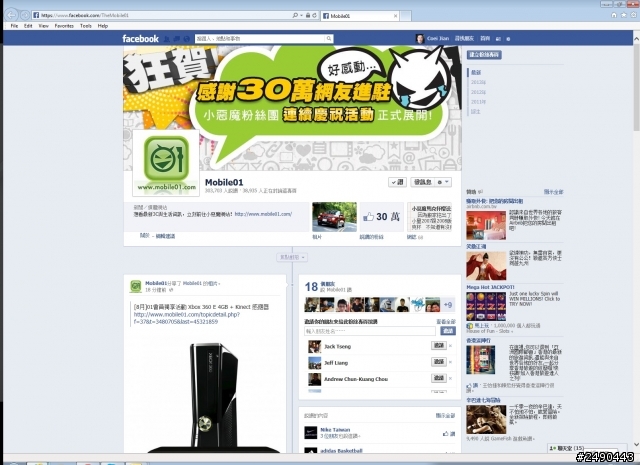Click the browser Home icon
Image resolution: width=640 pixels, height=465 pixels.
(614, 15)
